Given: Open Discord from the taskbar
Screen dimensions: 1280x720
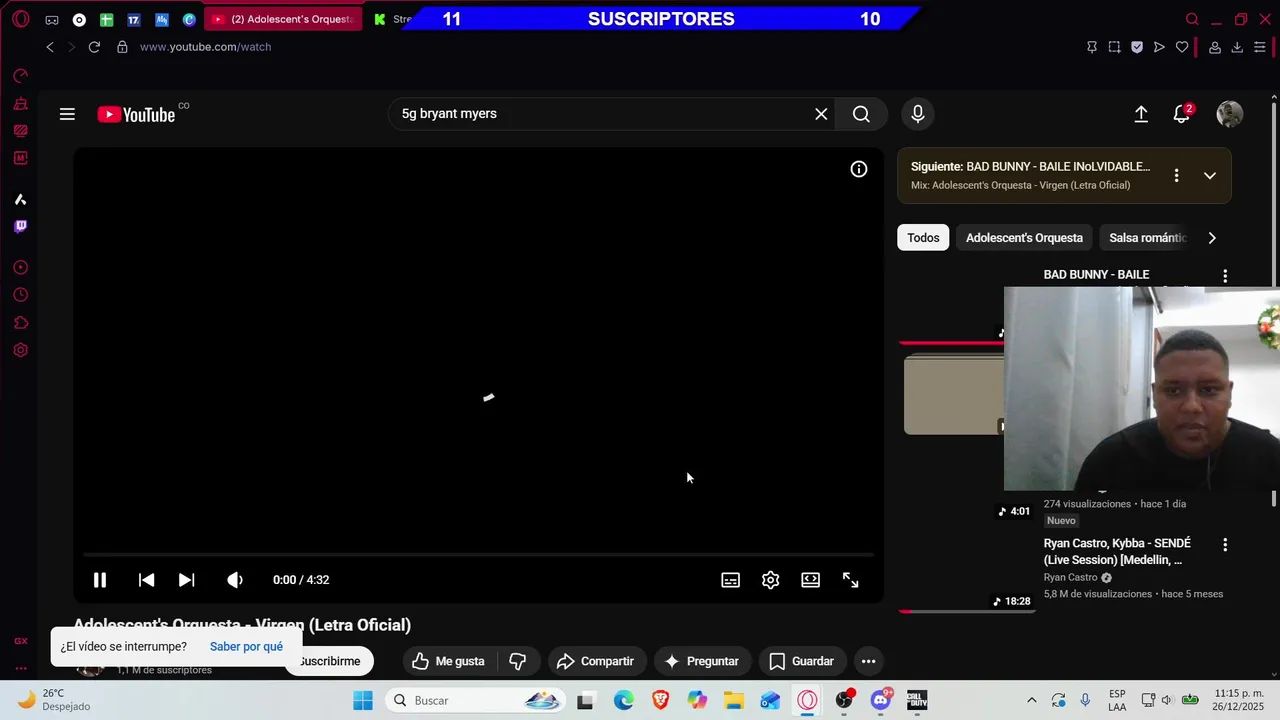Looking at the screenshot, I should 881,700.
